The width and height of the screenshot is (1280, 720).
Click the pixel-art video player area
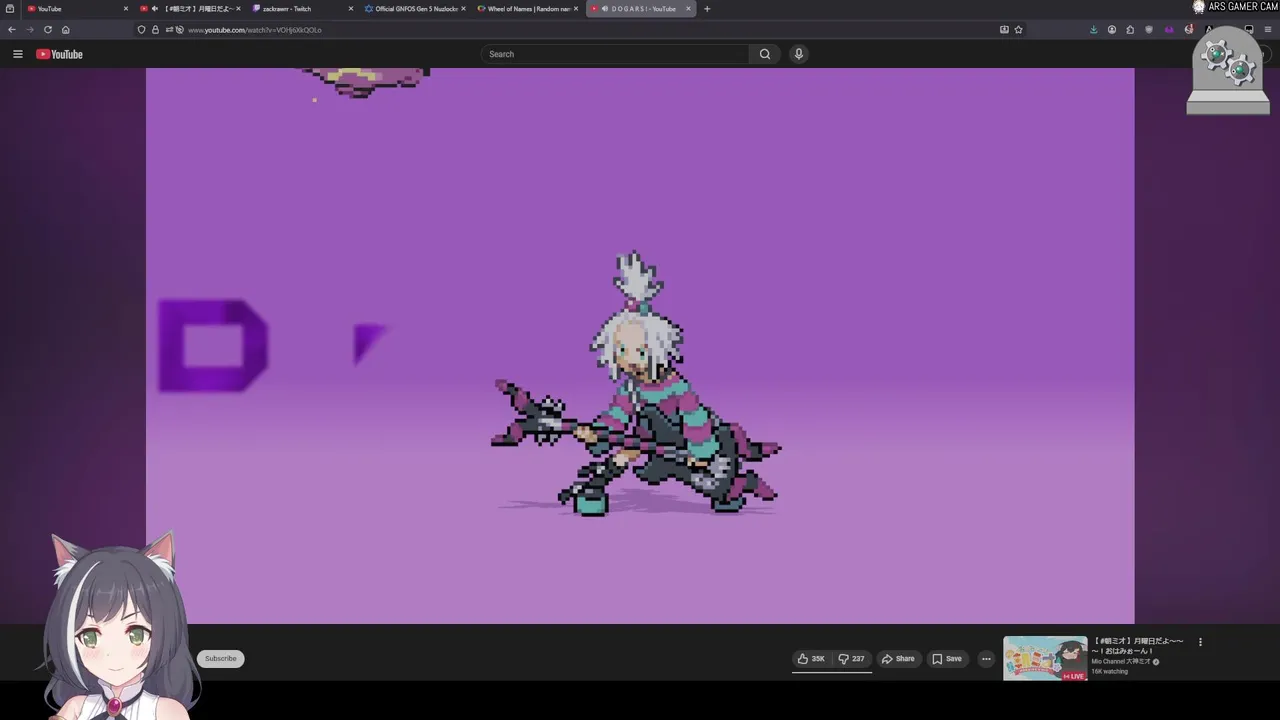640,345
